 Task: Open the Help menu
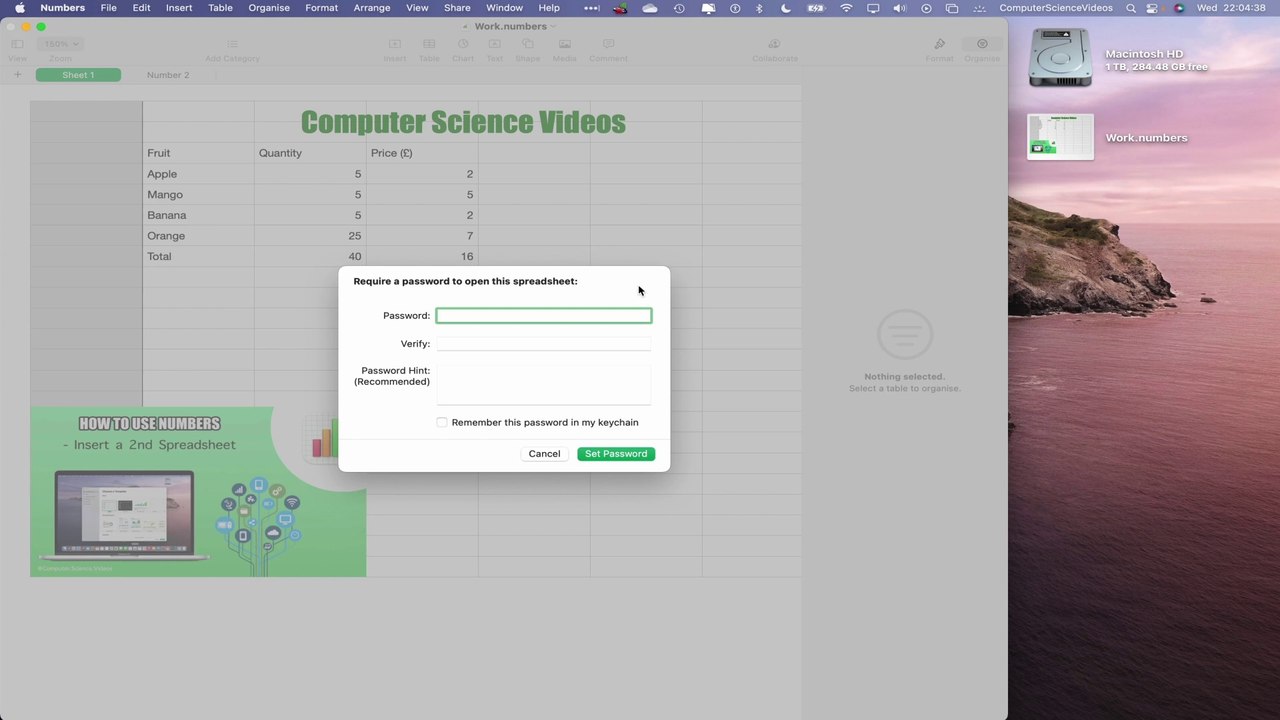(549, 8)
